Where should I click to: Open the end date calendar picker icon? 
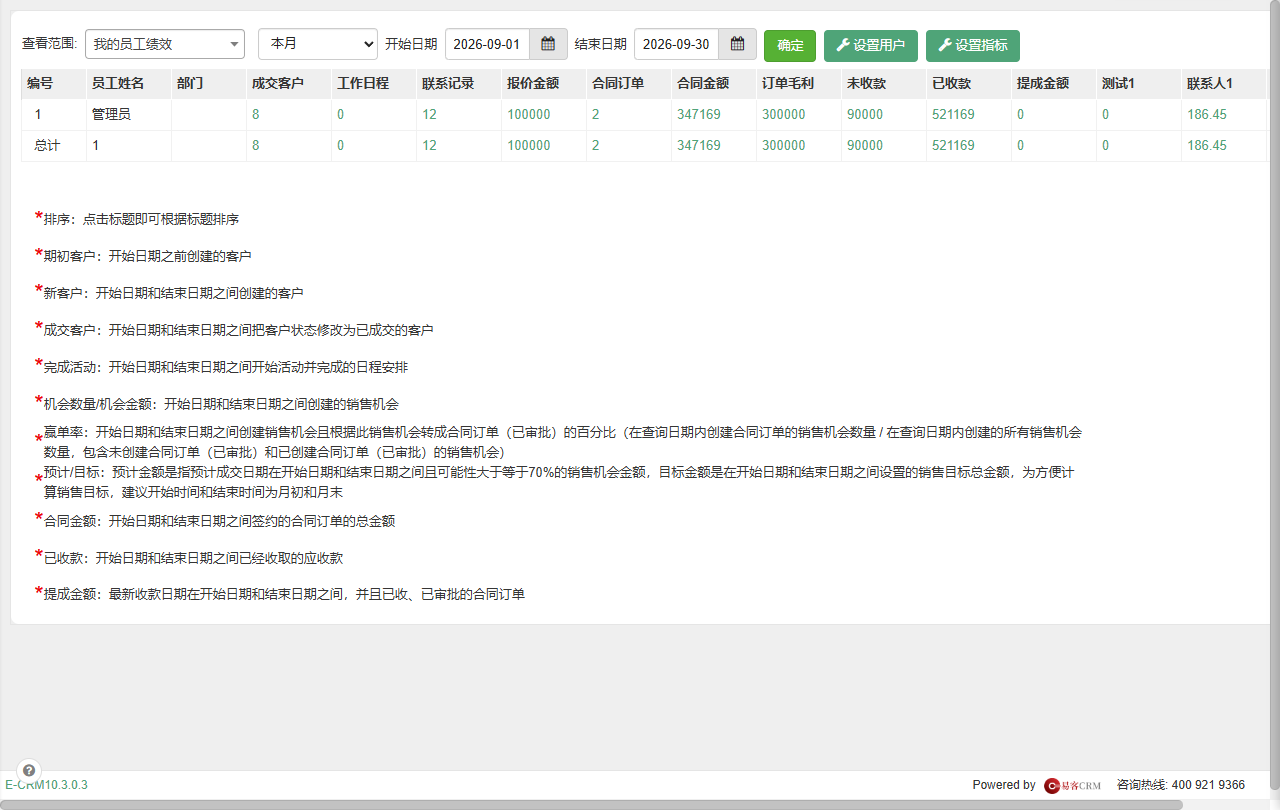[737, 44]
